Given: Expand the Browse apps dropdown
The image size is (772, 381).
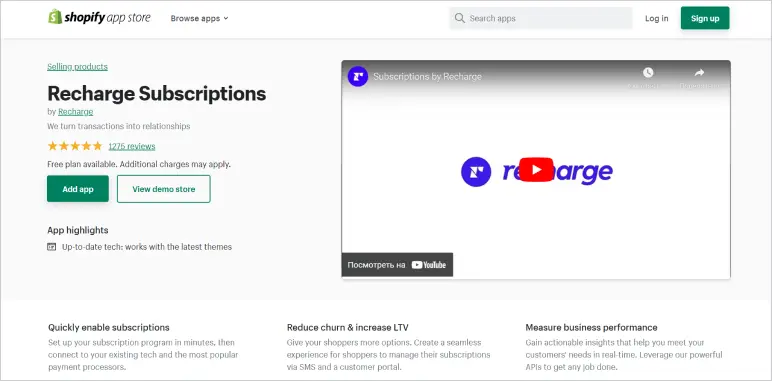Looking at the screenshot, I should (199, 18).
